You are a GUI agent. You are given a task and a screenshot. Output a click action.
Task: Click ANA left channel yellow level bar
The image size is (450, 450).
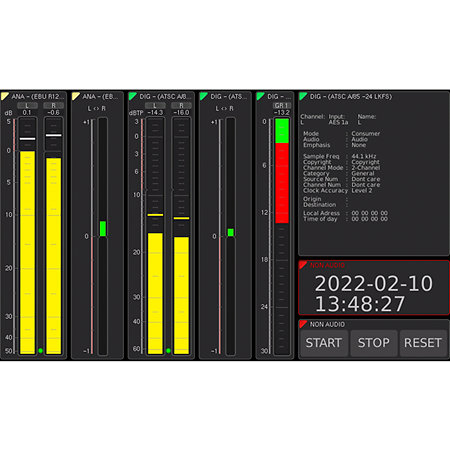[x=27, y=252]
